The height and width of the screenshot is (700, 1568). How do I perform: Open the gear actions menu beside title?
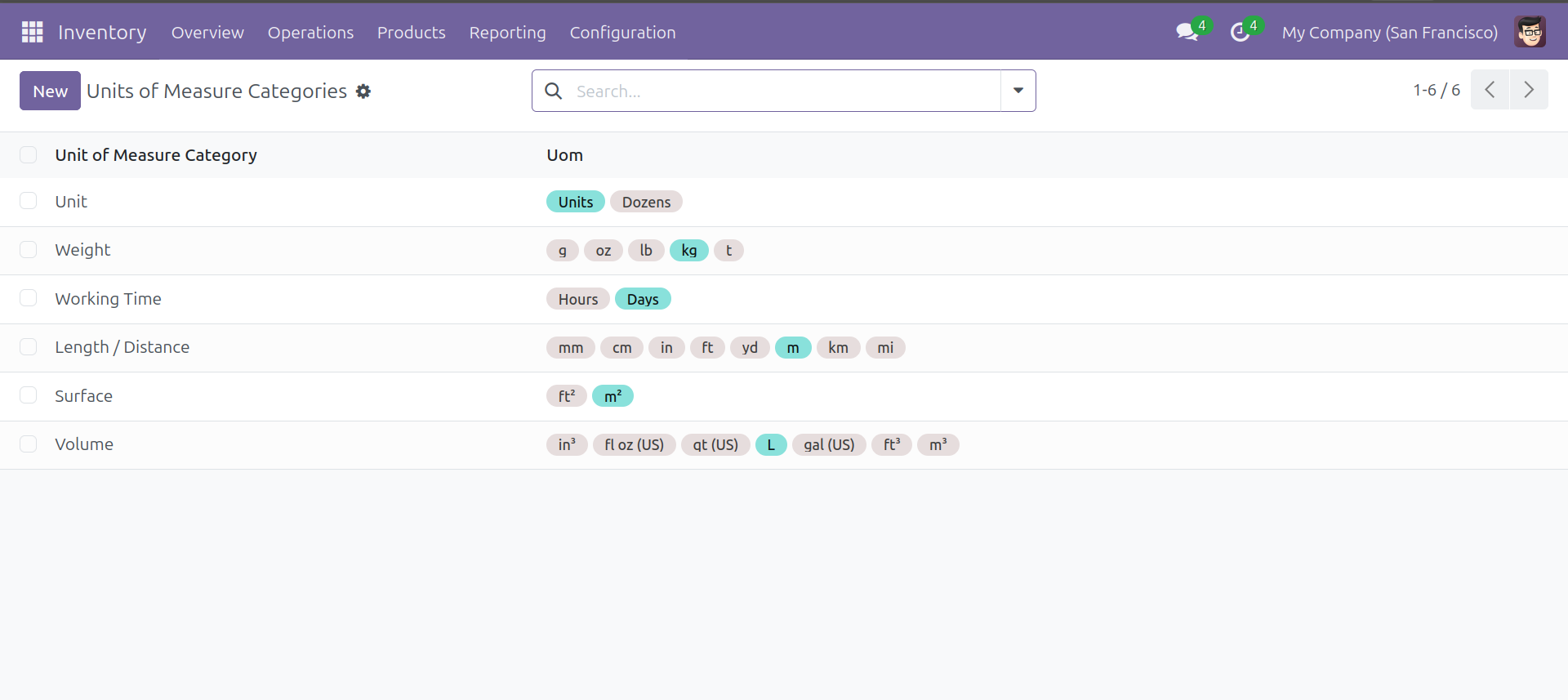point(363,91)
